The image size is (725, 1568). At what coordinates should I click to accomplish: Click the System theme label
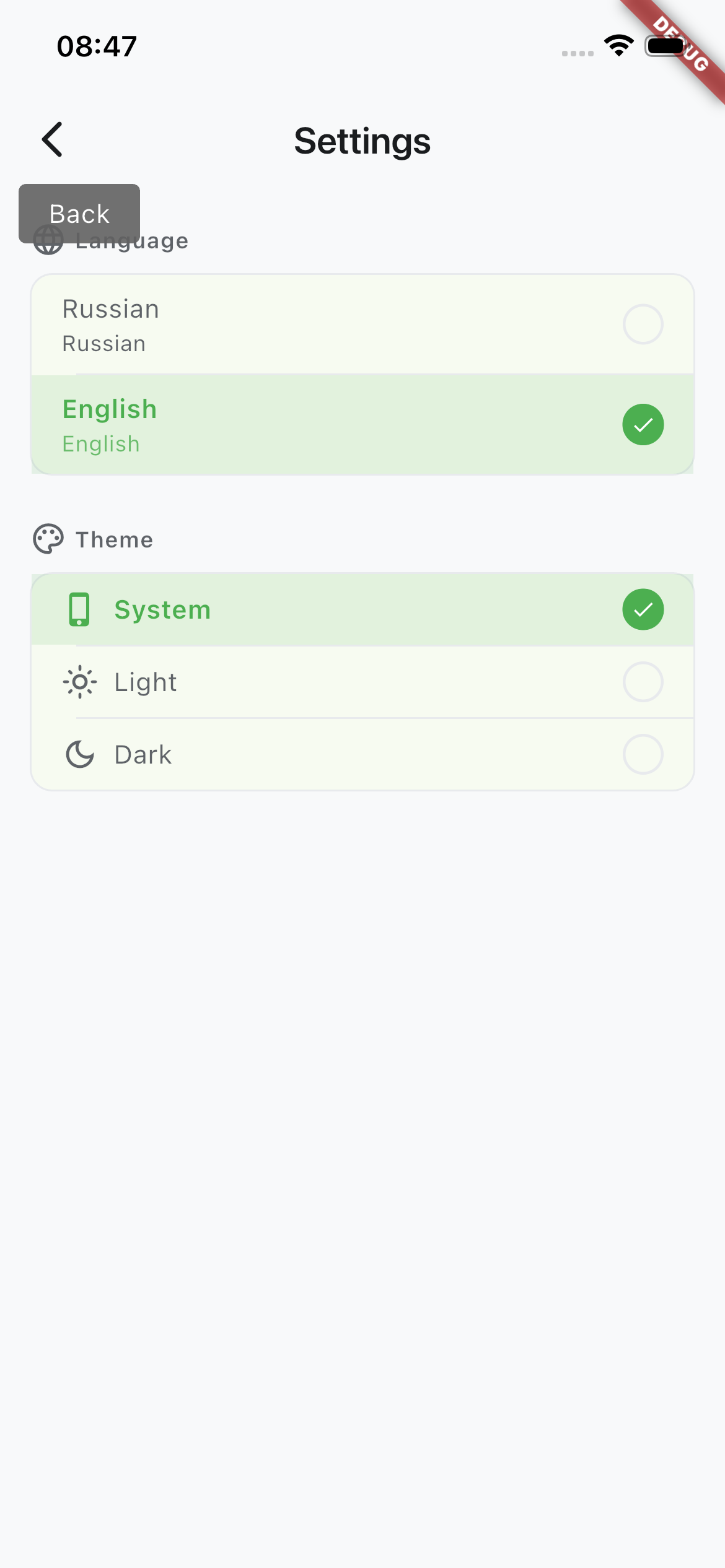tap(163, 610)
